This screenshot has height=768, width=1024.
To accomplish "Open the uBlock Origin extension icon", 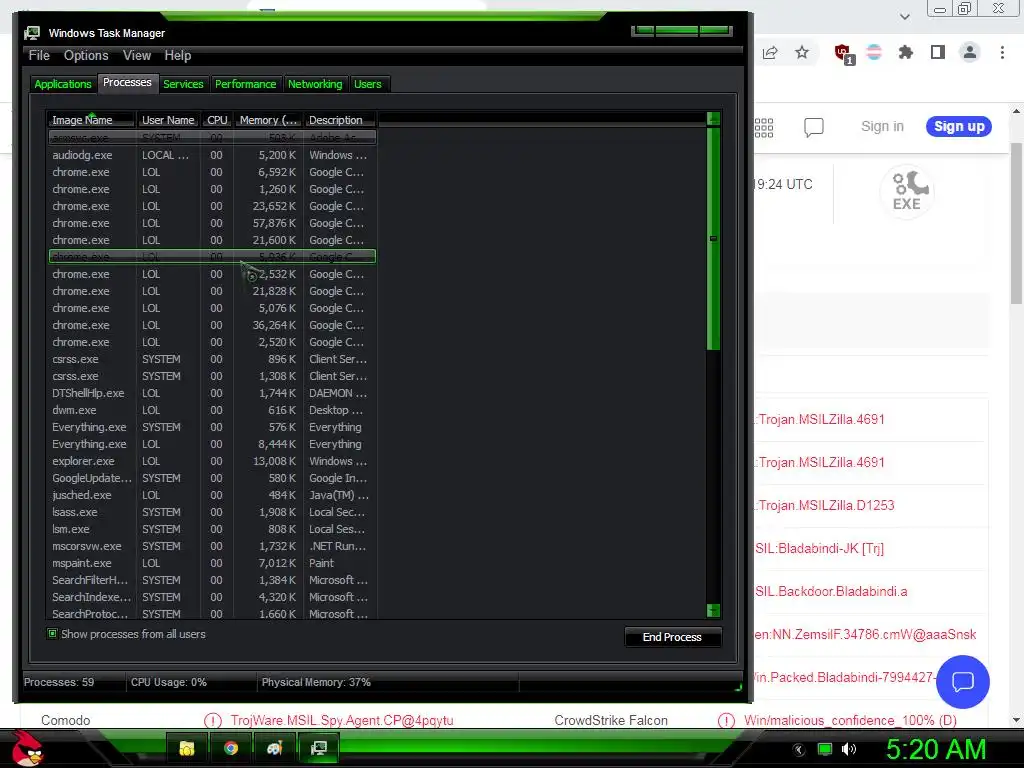I will click(844, 54).
